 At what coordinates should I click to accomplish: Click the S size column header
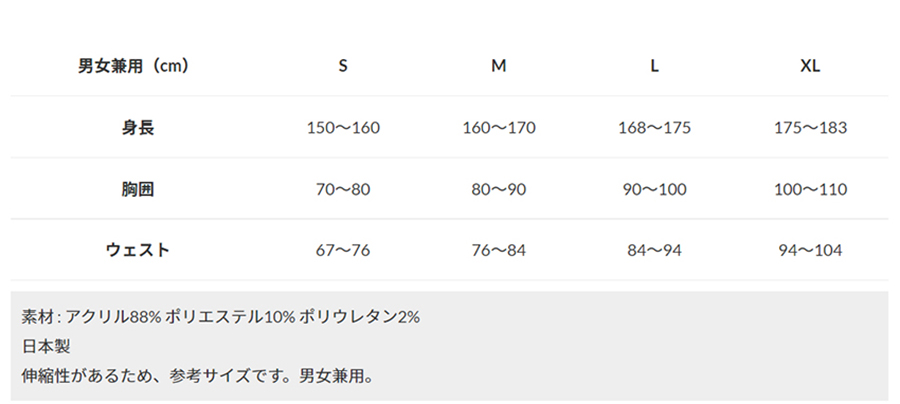(343, 66)
